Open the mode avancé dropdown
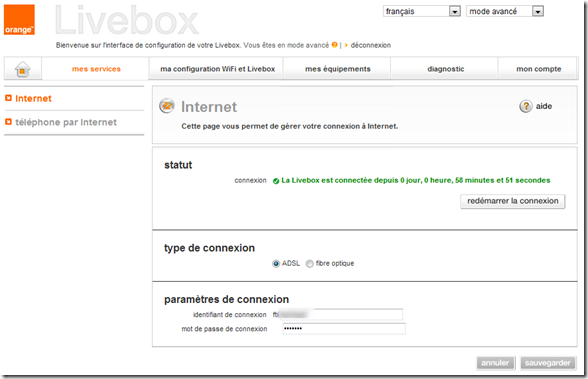 point(505,11)
